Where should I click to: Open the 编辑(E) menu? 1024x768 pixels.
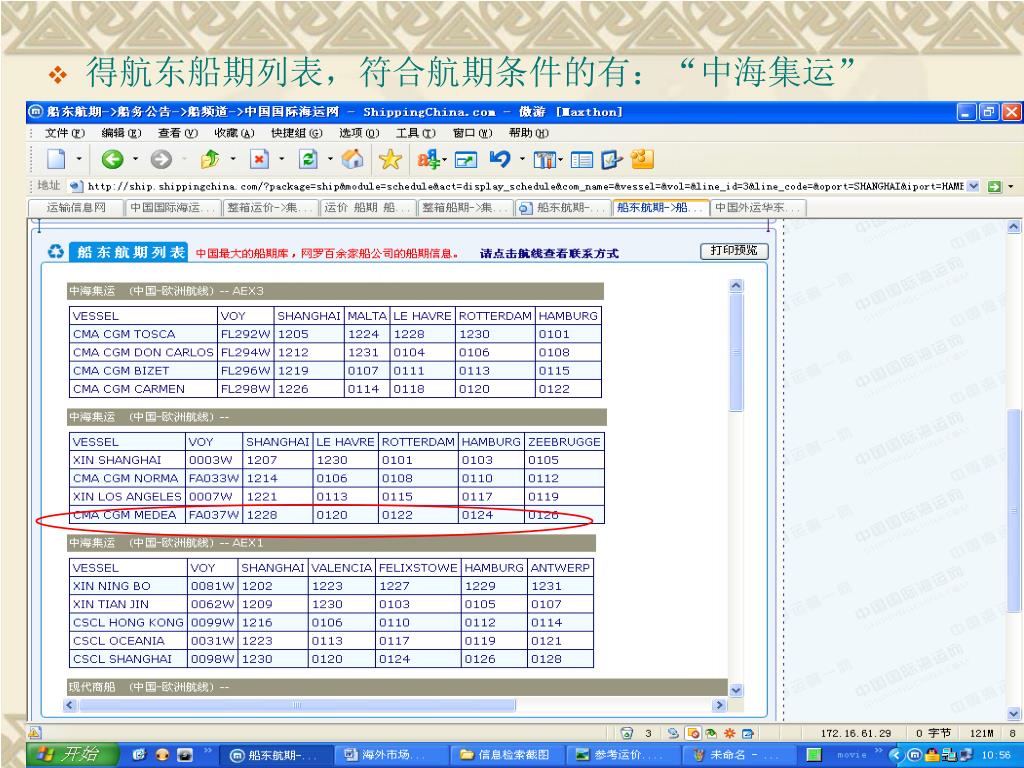pos(121,133)
